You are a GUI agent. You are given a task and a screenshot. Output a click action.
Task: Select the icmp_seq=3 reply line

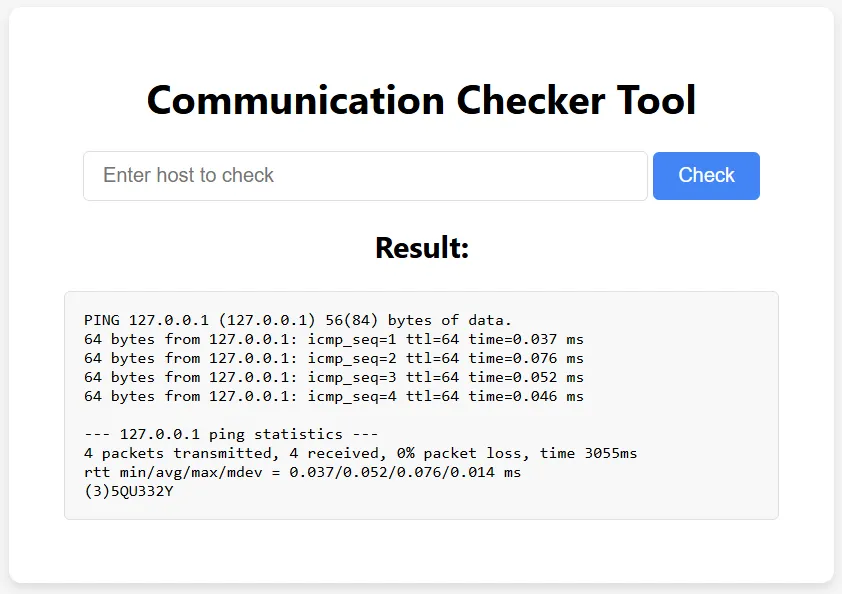coord(333,377)
